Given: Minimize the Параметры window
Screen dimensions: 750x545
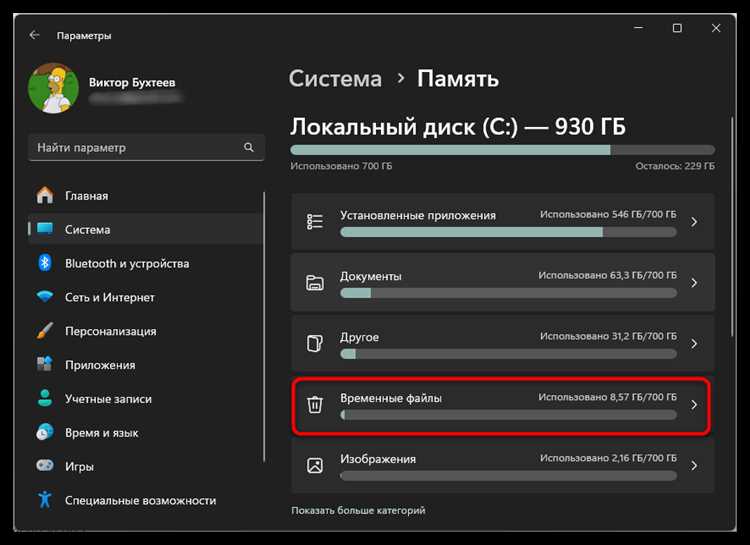Looking at the screenshot, I should (639, 28).
